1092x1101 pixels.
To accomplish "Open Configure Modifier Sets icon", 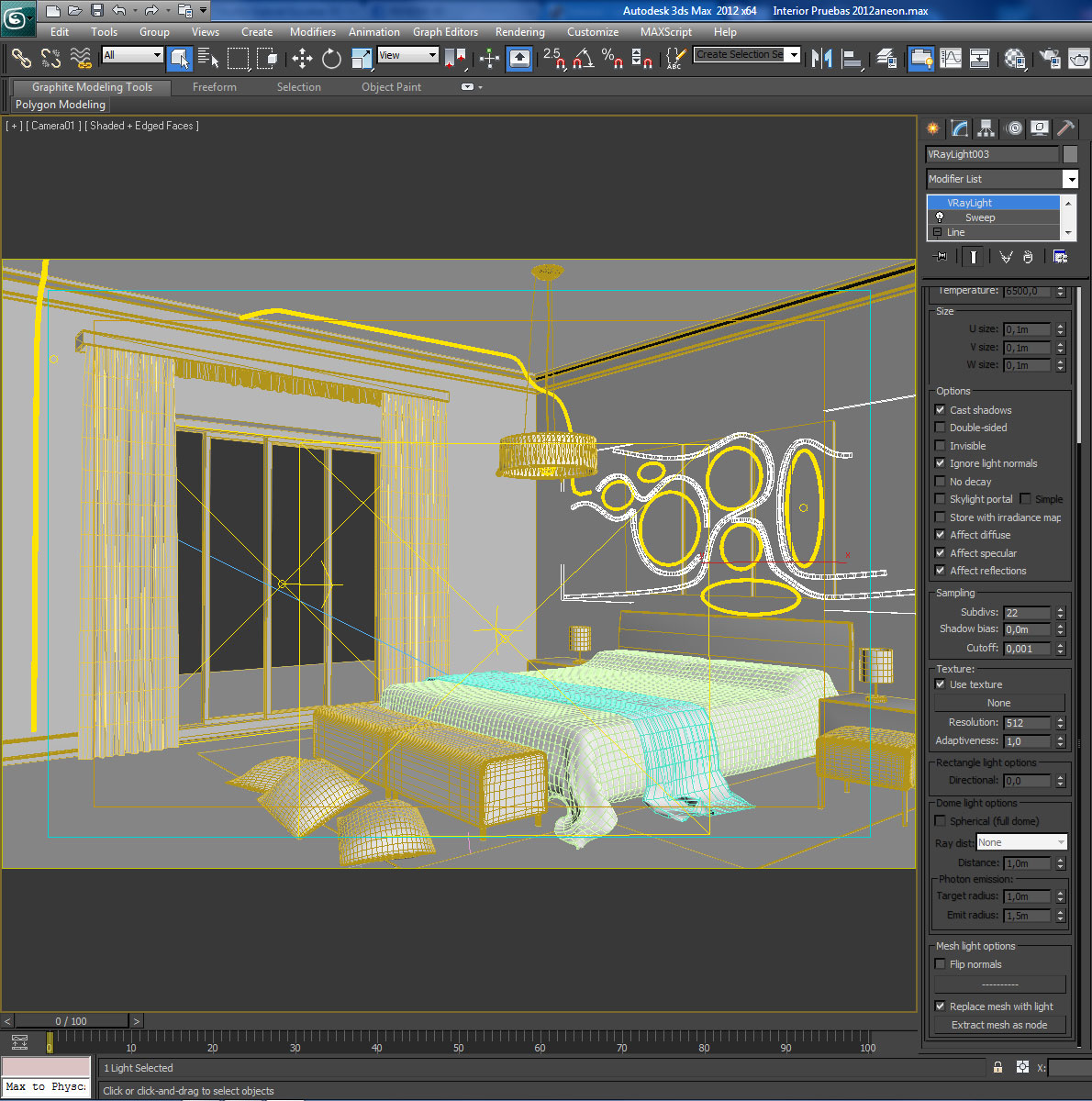I will coord(1060,258).
